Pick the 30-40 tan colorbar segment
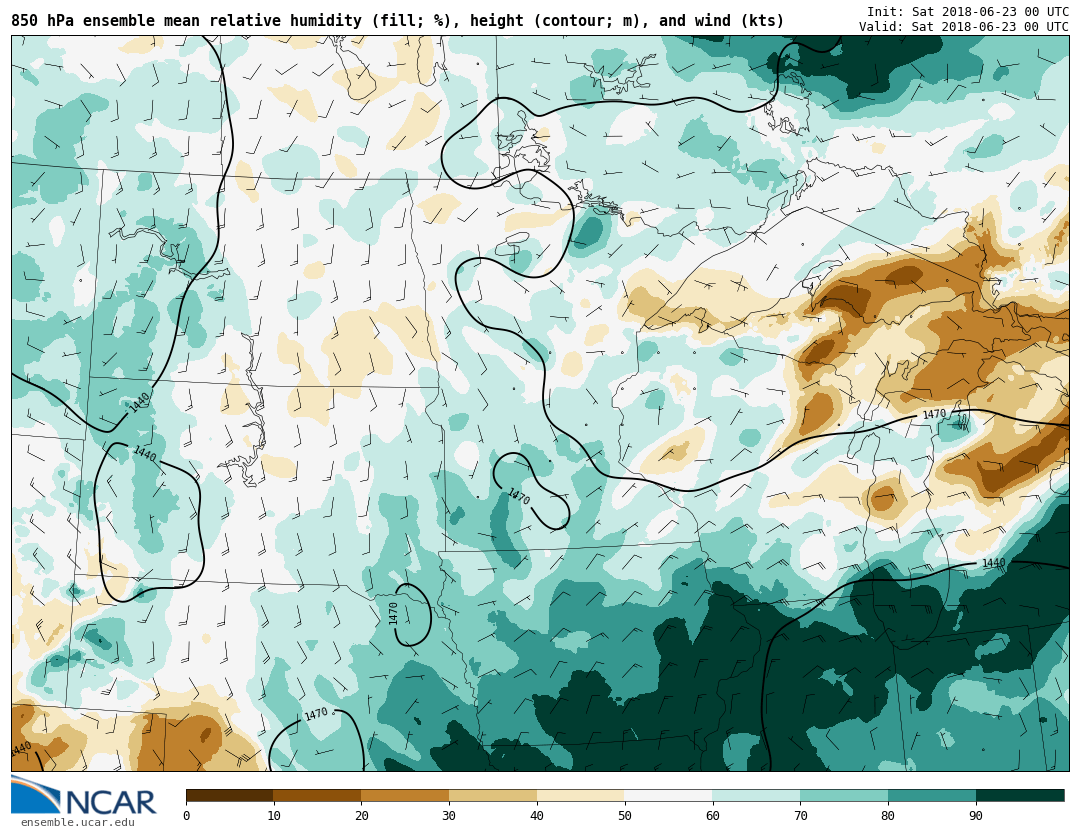This screenshot has width=1080, height=834. pos(493,796)
